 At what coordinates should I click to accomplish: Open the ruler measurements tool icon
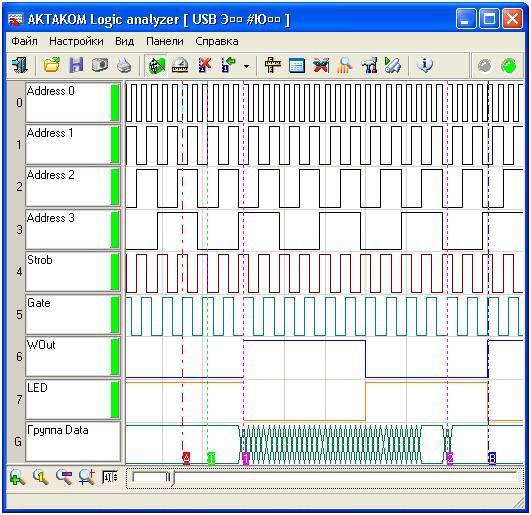[x=273, y=65]
